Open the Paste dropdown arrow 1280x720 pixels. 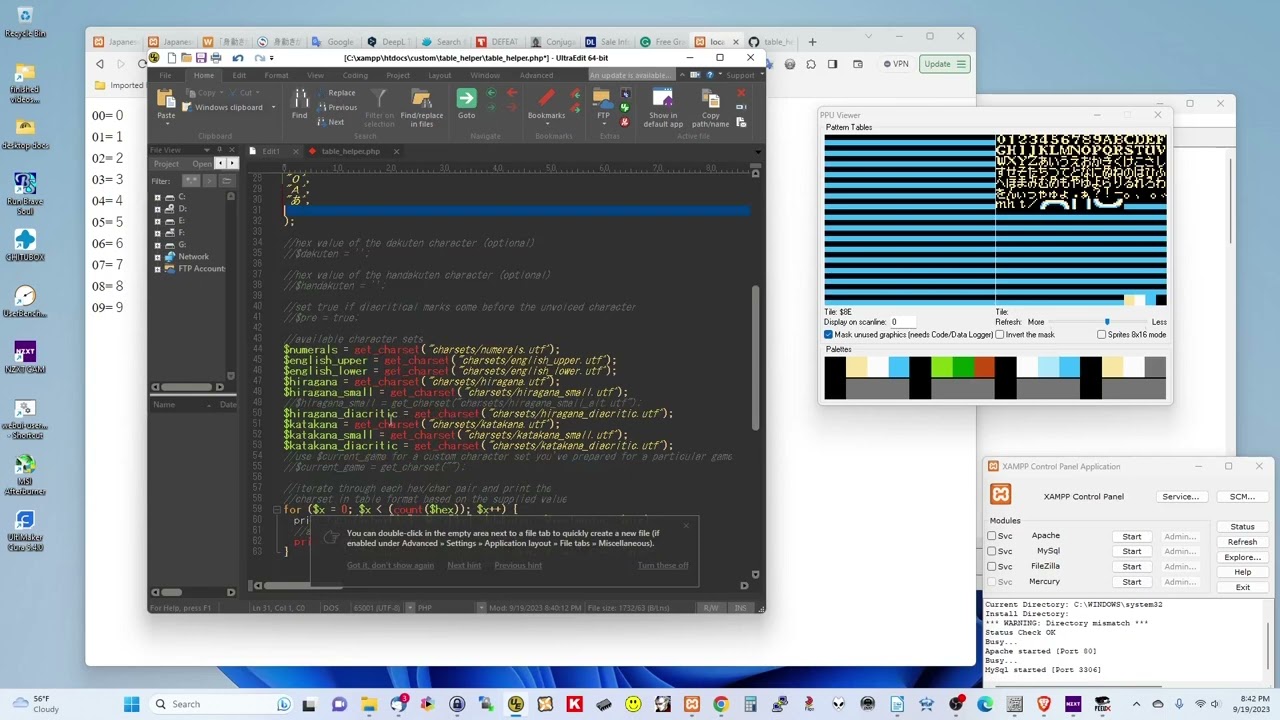[x=166, y=123]
